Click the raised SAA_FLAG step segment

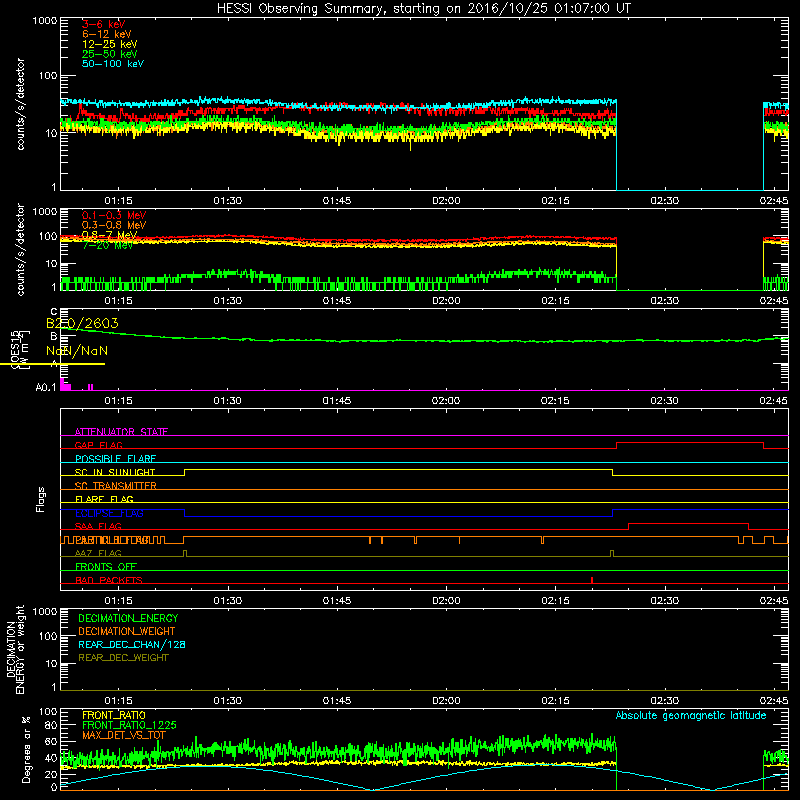pyautogui.click(x=688, y=523)
